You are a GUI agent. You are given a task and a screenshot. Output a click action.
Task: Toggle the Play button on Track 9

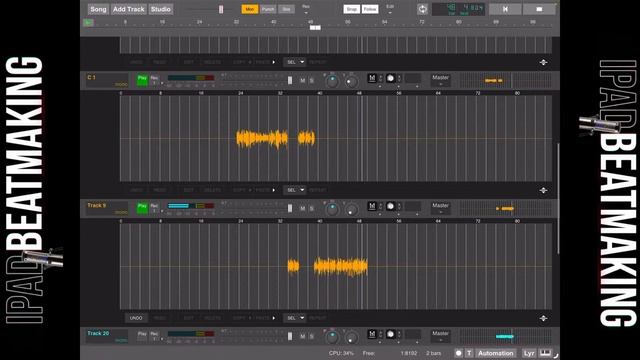click(142, 208)
